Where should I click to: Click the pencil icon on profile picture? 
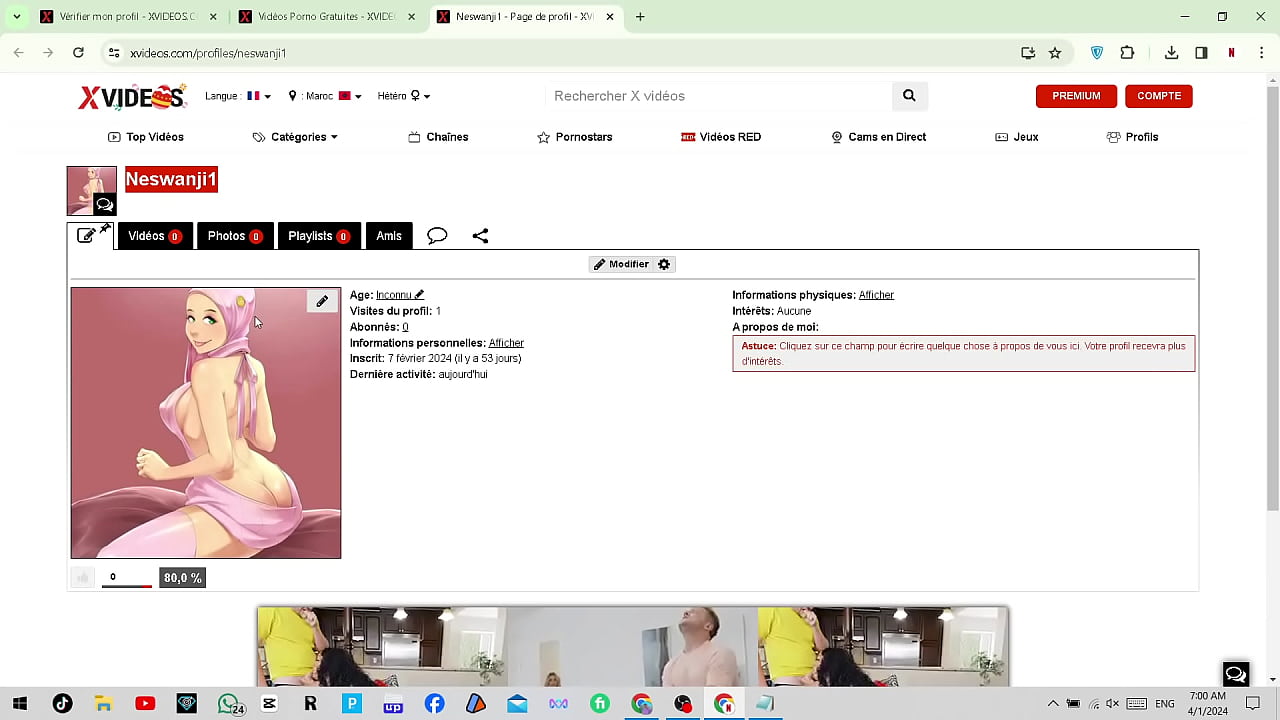click(x=322, y=301)
